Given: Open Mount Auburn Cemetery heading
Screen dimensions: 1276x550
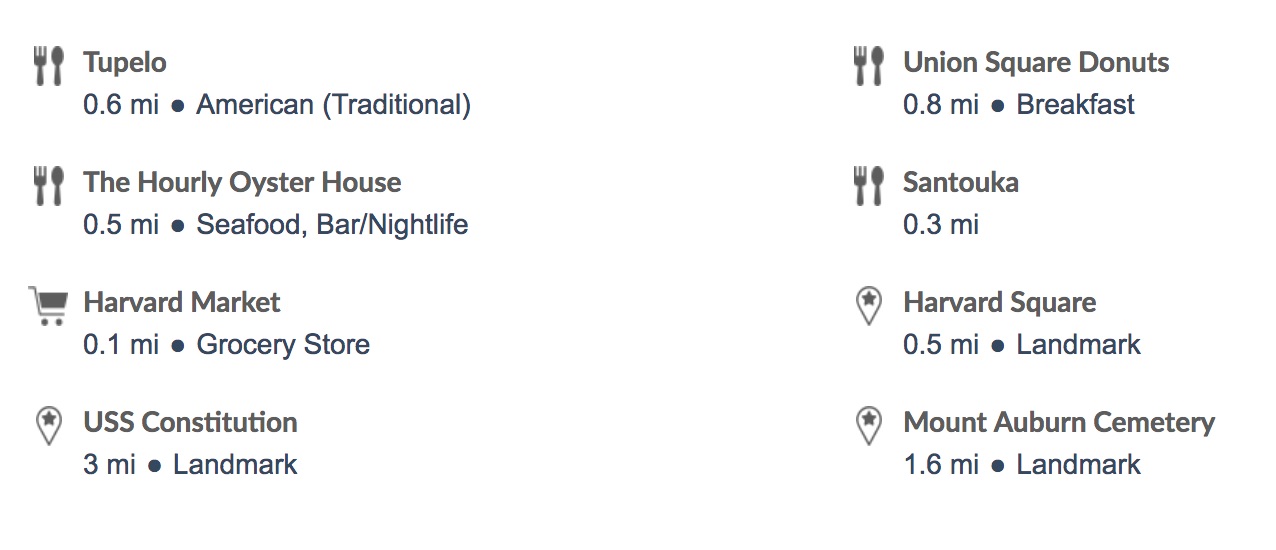Looking at the screenshot, I should click(x=1059, y=423).
